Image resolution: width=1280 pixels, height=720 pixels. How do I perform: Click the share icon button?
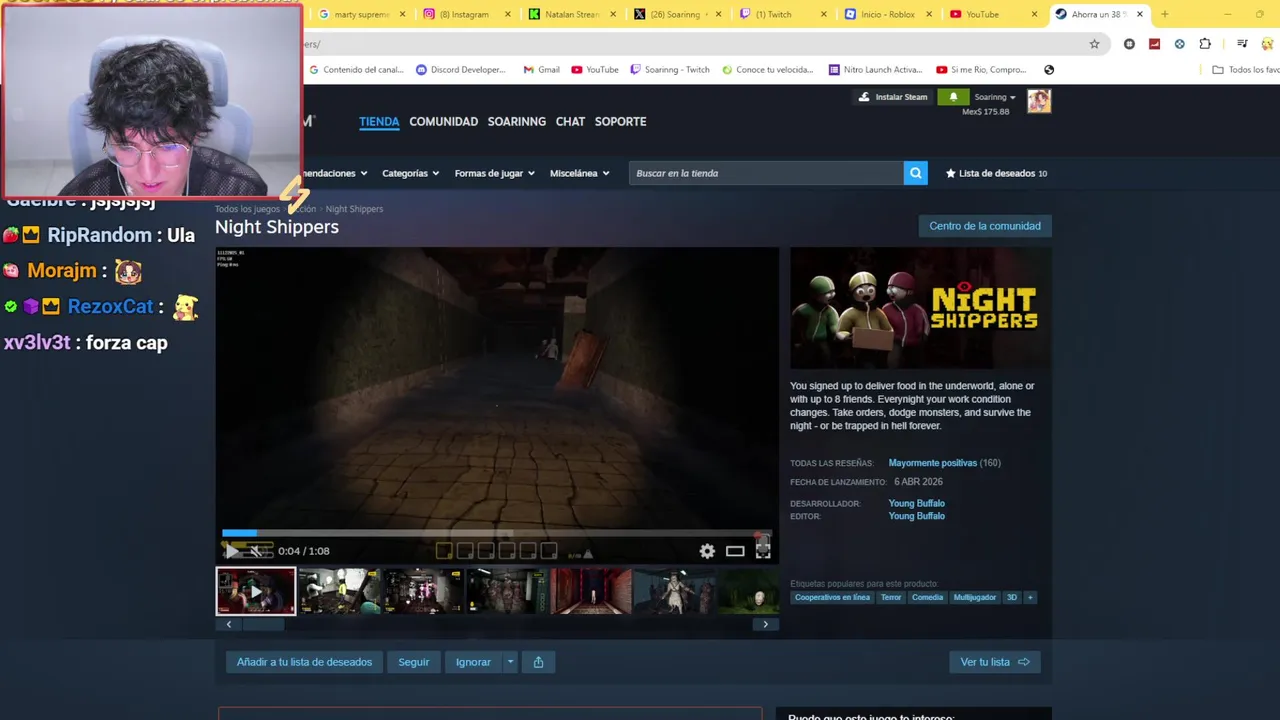pos(538,662)
